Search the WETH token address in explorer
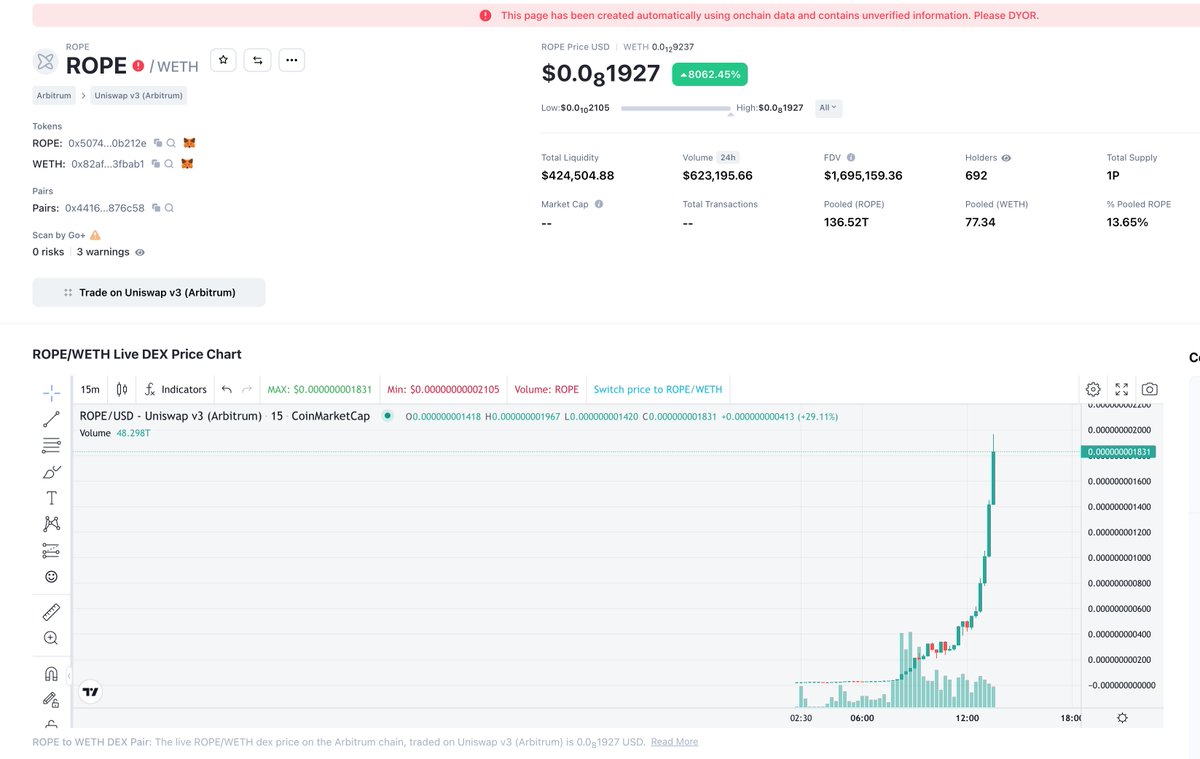 coord(169,163)
